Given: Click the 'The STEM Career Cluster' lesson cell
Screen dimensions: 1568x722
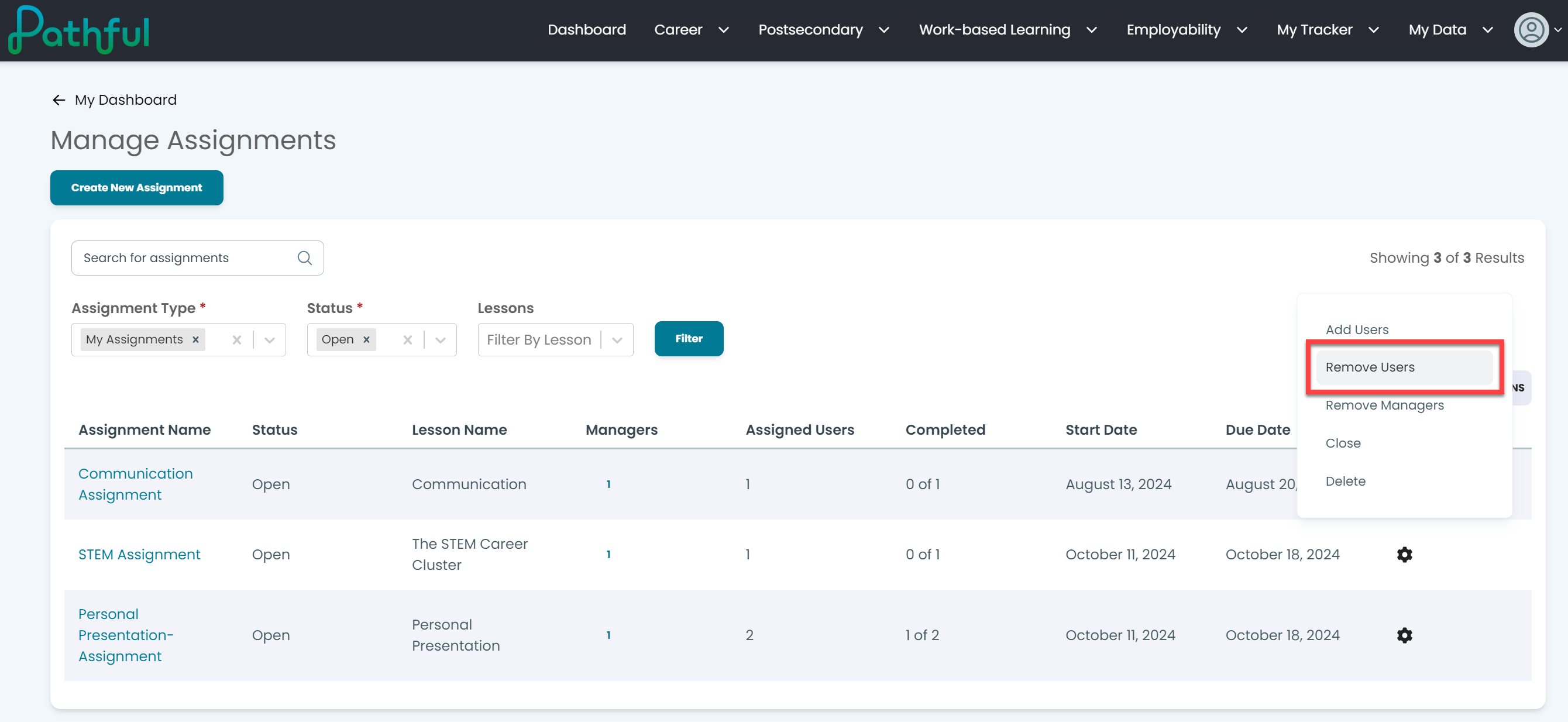Looking at the screenshot, I should [469, 555].
